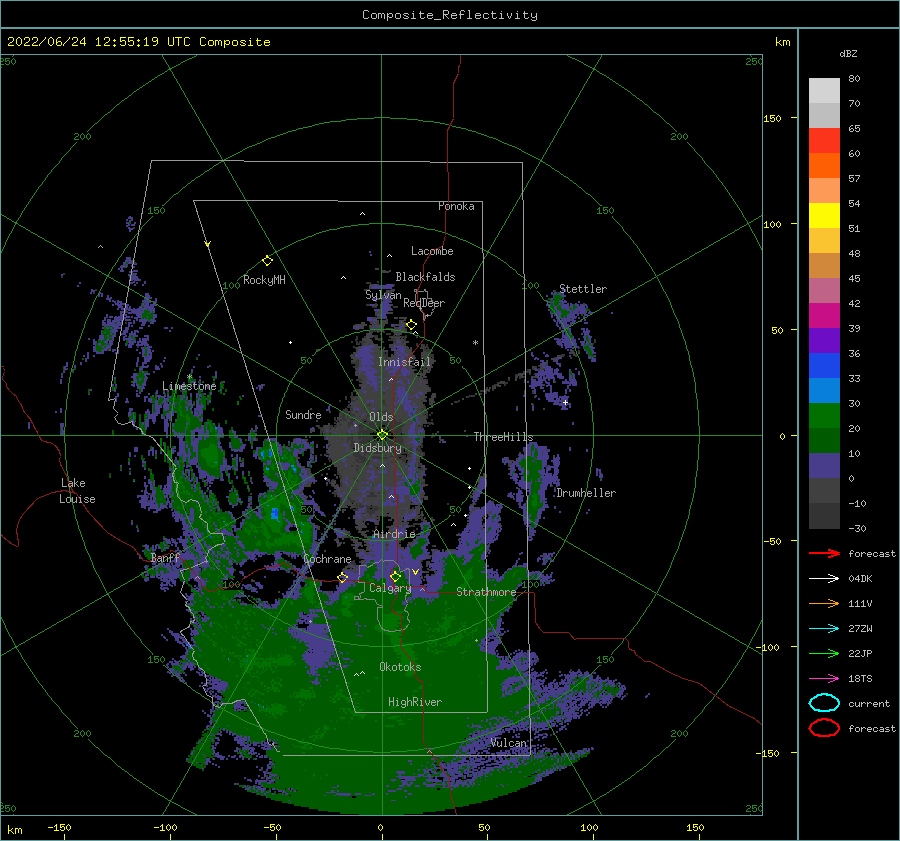
Task: Click the Ponoka town label
Action: 456,206
